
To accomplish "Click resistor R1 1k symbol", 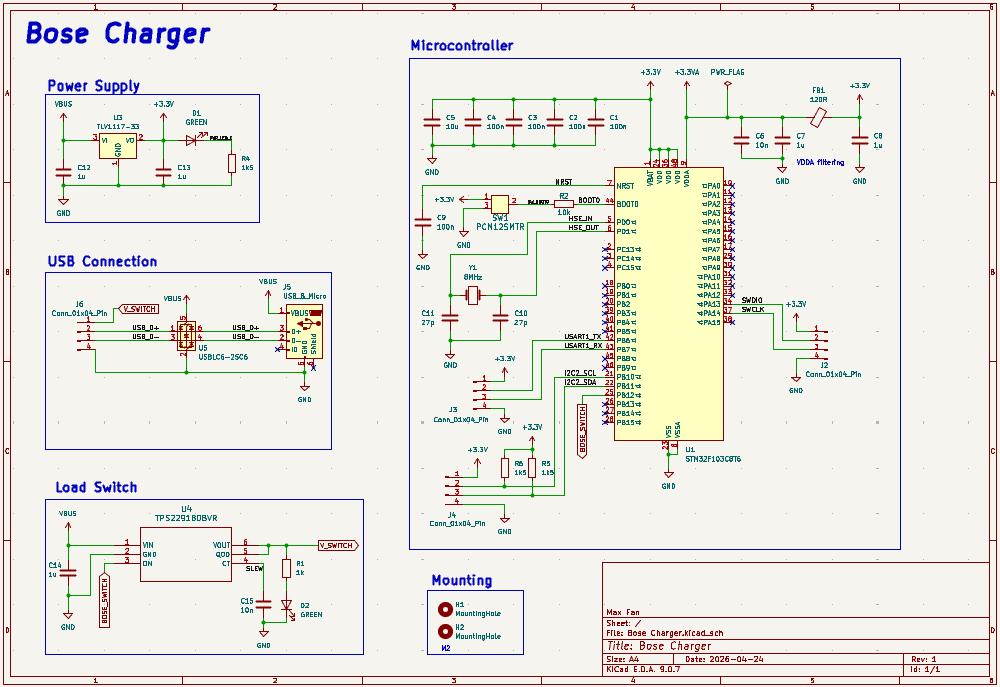I will [x=286, y=568].
